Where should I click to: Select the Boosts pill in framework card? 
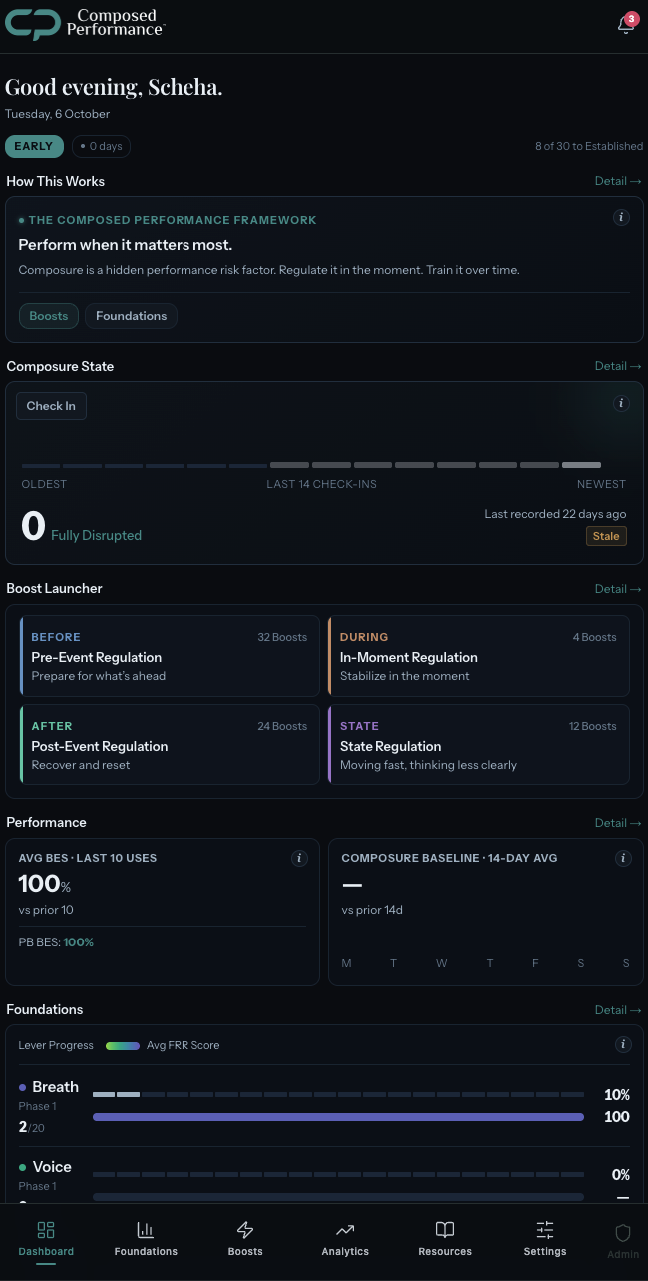coord(49,316)
